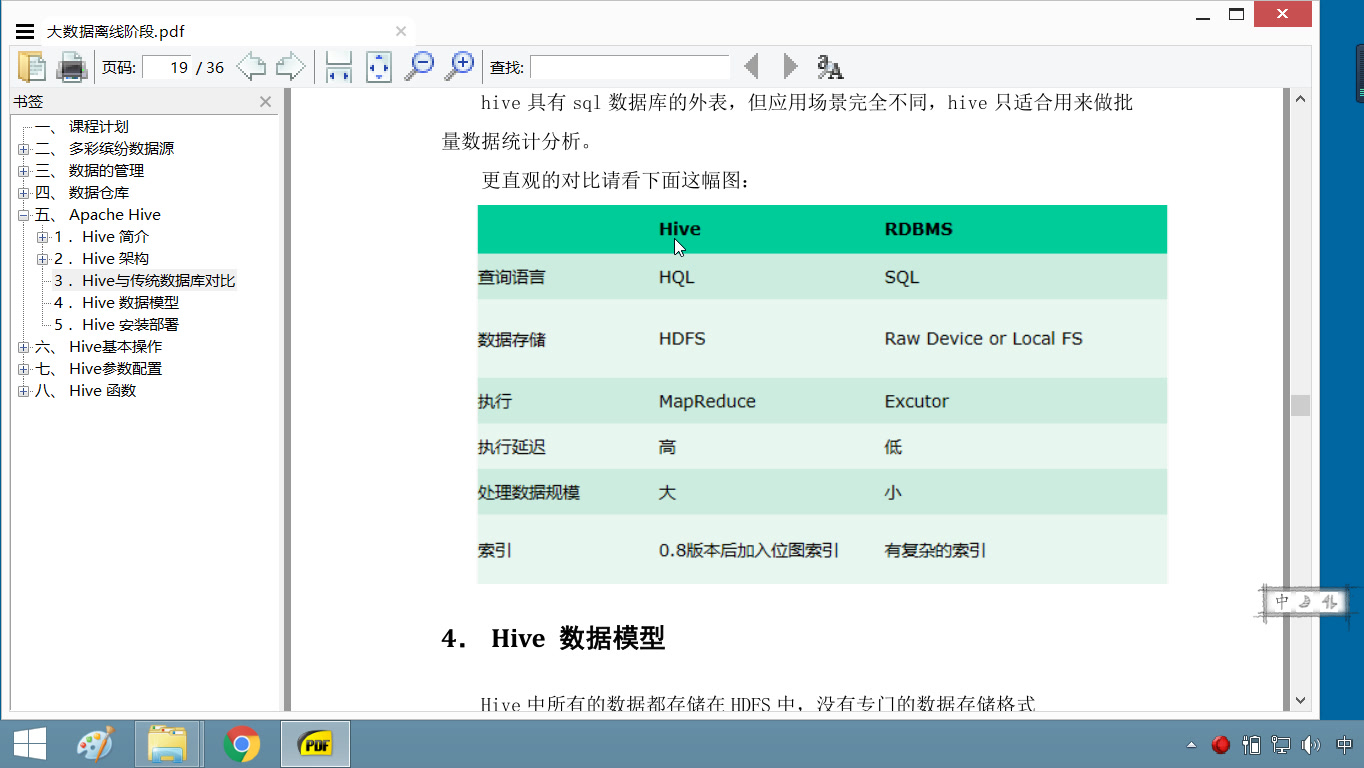Go to previous page with the back arrow

(250, 66)
